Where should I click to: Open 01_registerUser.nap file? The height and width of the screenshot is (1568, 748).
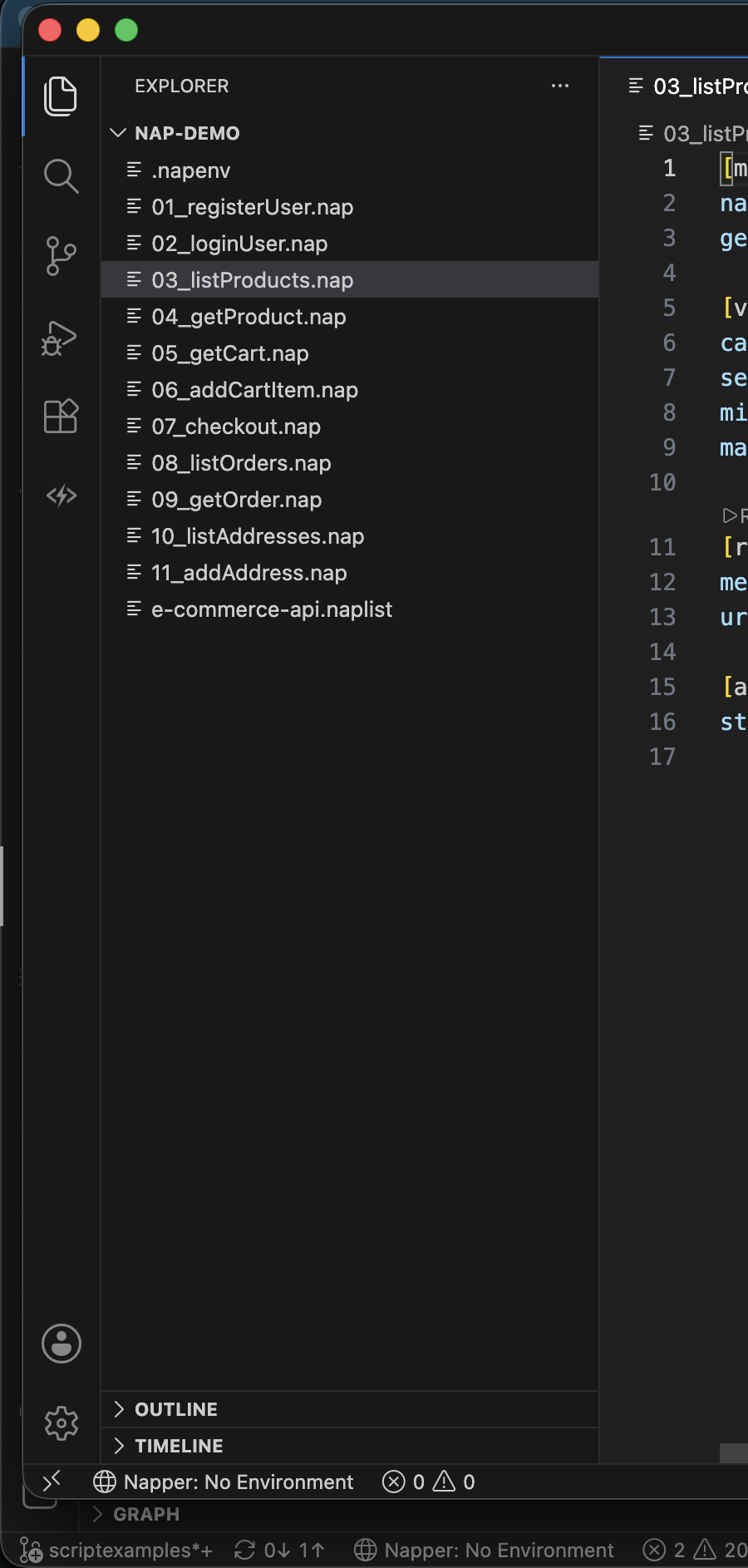[350, 207]
